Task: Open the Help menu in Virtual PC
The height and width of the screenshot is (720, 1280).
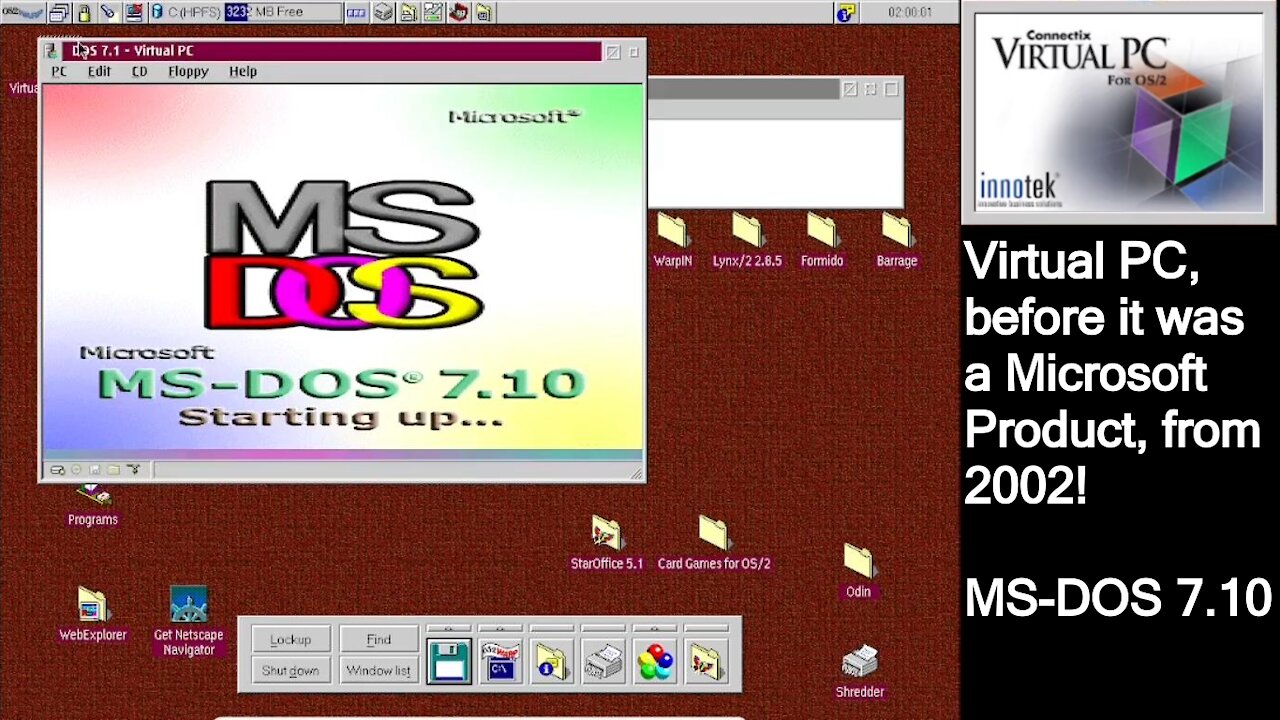Action: pos(243,71)
